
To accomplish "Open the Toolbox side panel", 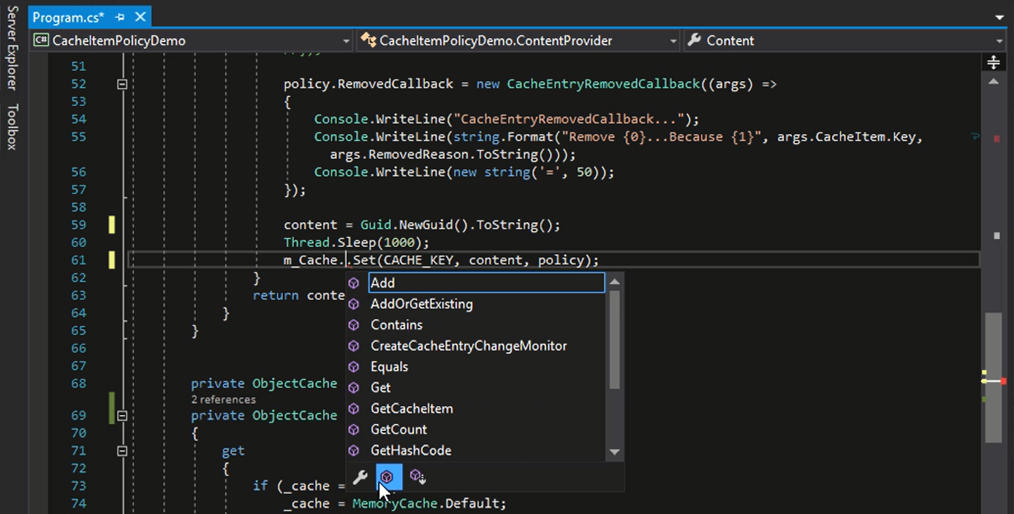I will (12, 127).
